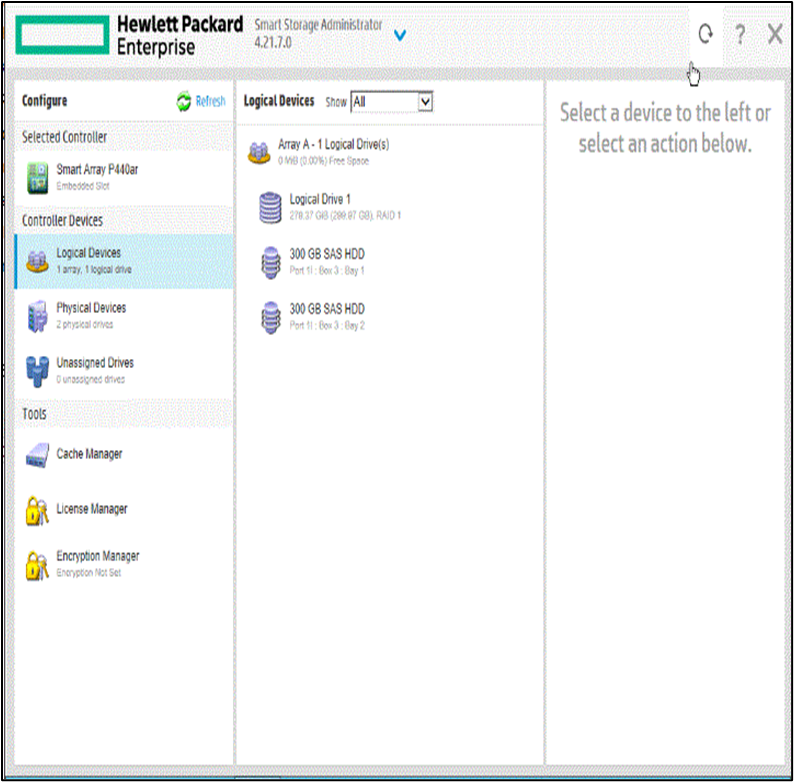Screen dimensions: 794x782
Task: Select the Smart Array P440ar controller icon
Action: coord(37,178)
